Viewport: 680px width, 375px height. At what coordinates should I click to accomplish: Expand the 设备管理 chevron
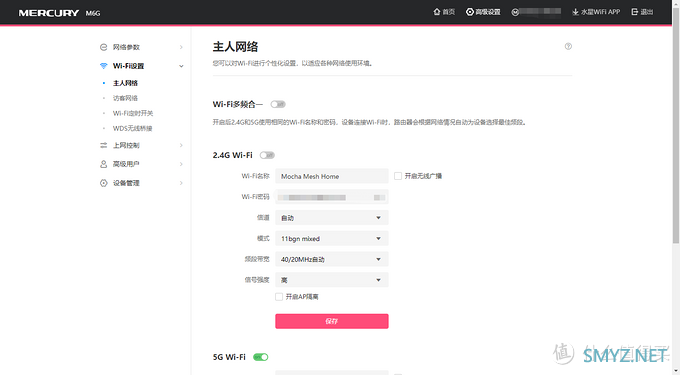tap(181, 183)
